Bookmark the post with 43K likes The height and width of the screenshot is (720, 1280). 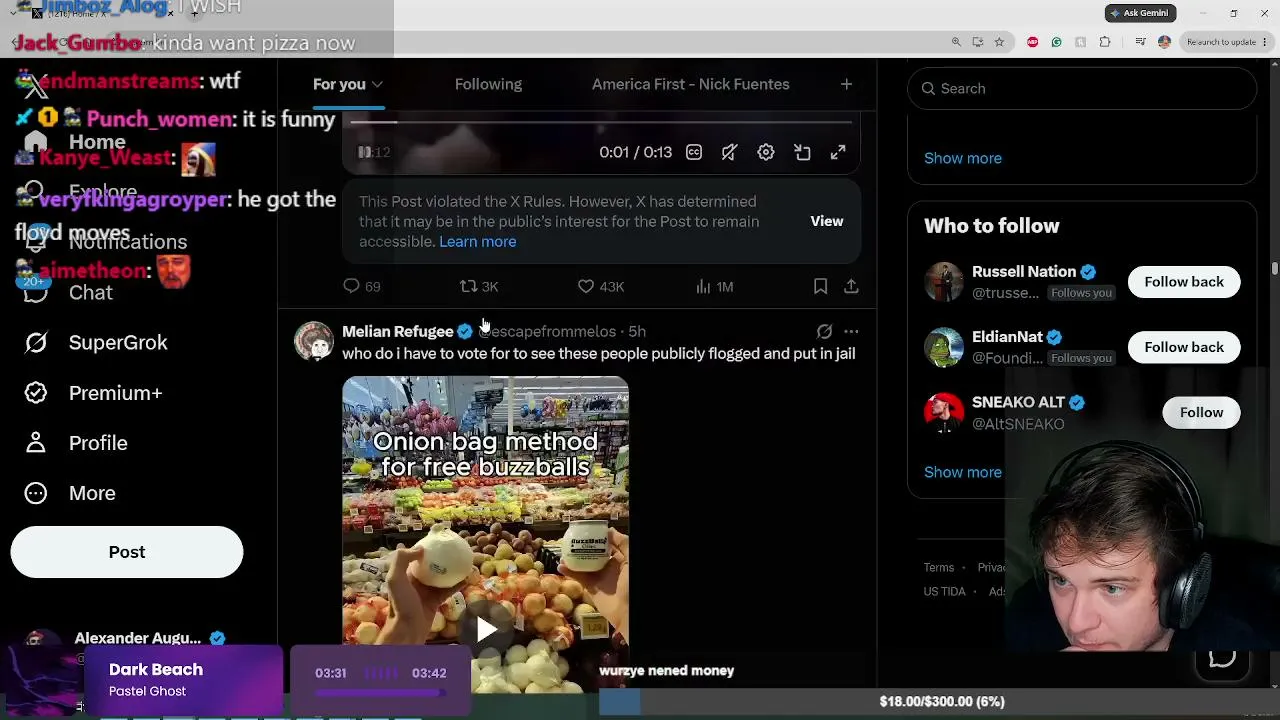(x=820, y=287)
